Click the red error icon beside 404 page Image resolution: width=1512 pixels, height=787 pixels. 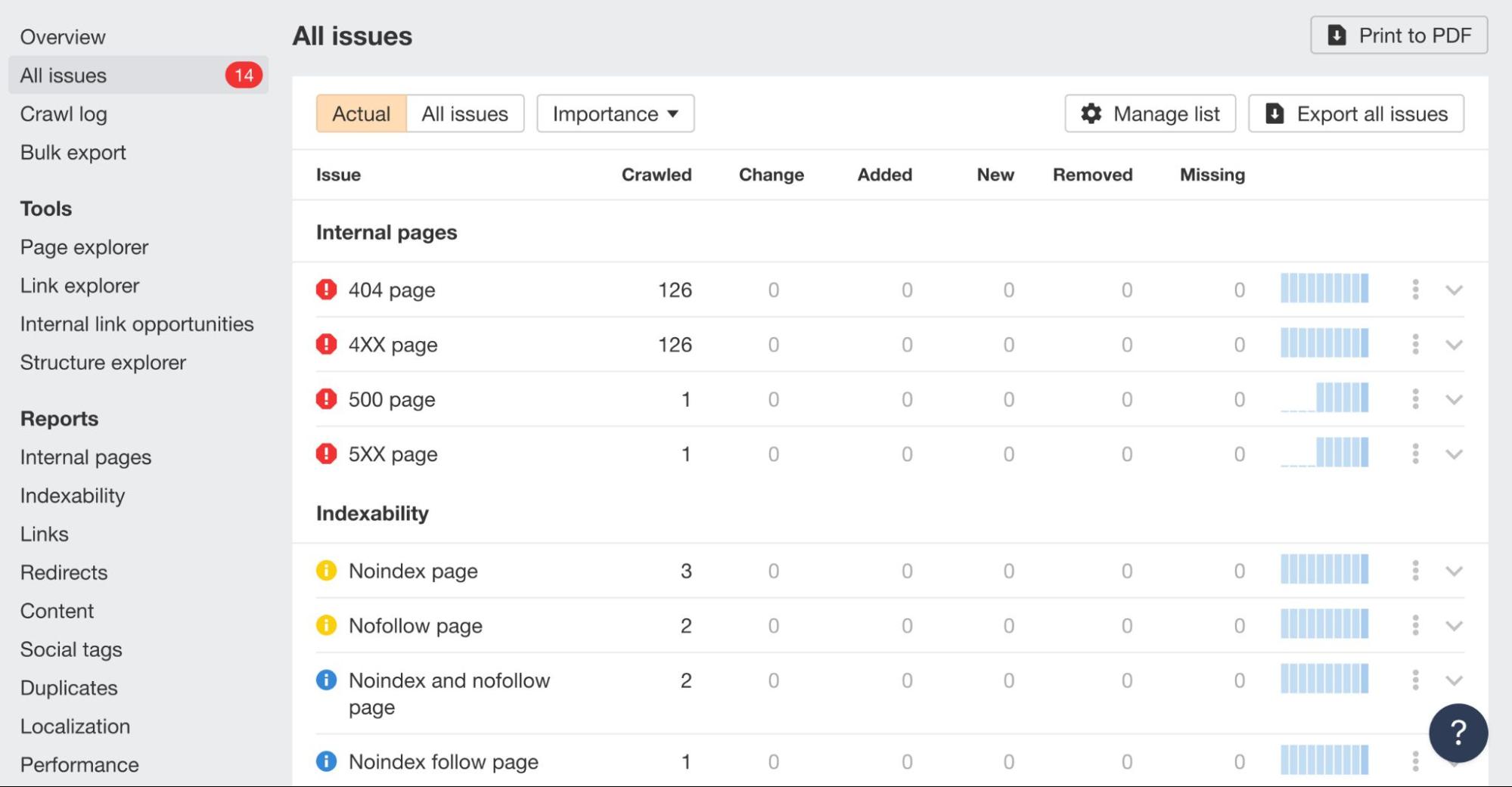tap(326, 290)
